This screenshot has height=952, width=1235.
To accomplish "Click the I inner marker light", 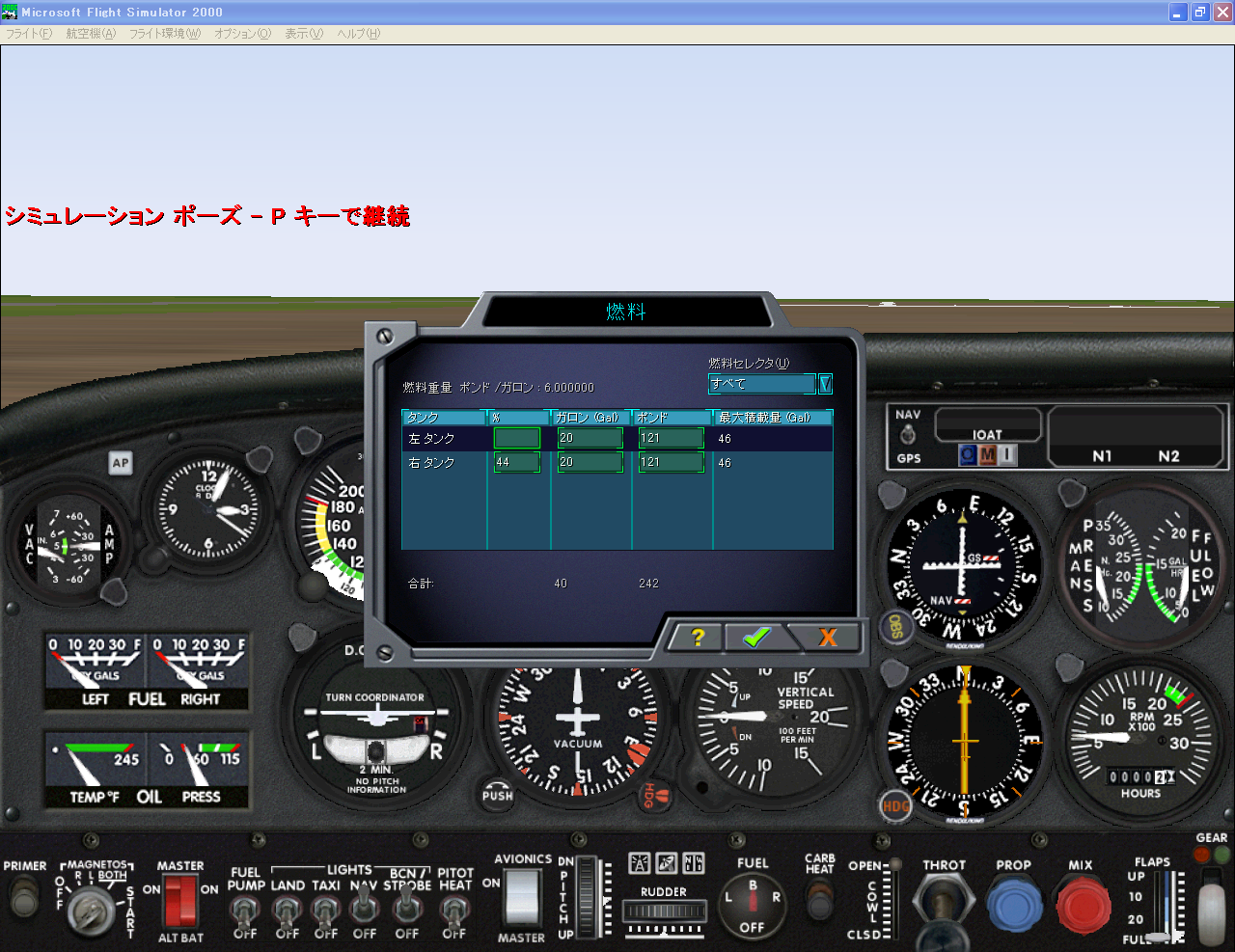I will click(1007, 454).
